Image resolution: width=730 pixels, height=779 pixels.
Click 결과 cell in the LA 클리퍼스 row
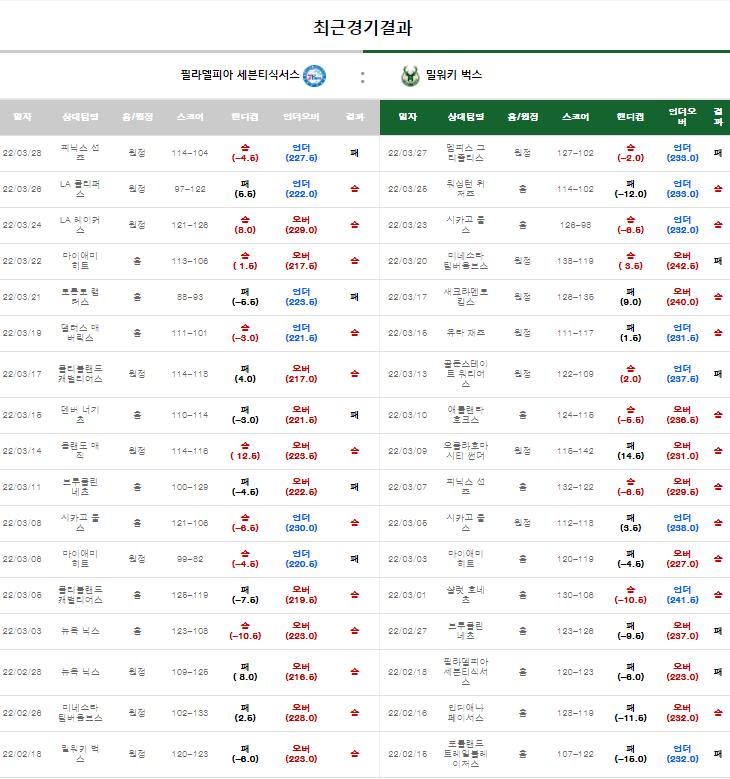point(354,189)
